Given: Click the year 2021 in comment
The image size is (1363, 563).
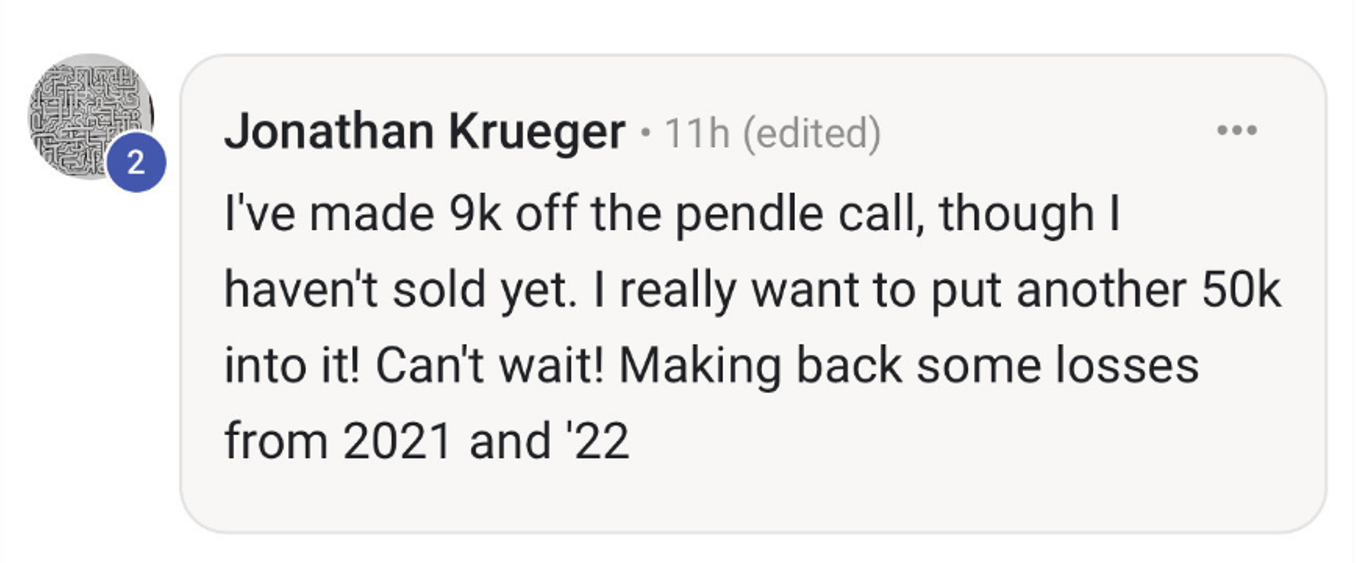Looking at the screenshot, I should (397, 441).
